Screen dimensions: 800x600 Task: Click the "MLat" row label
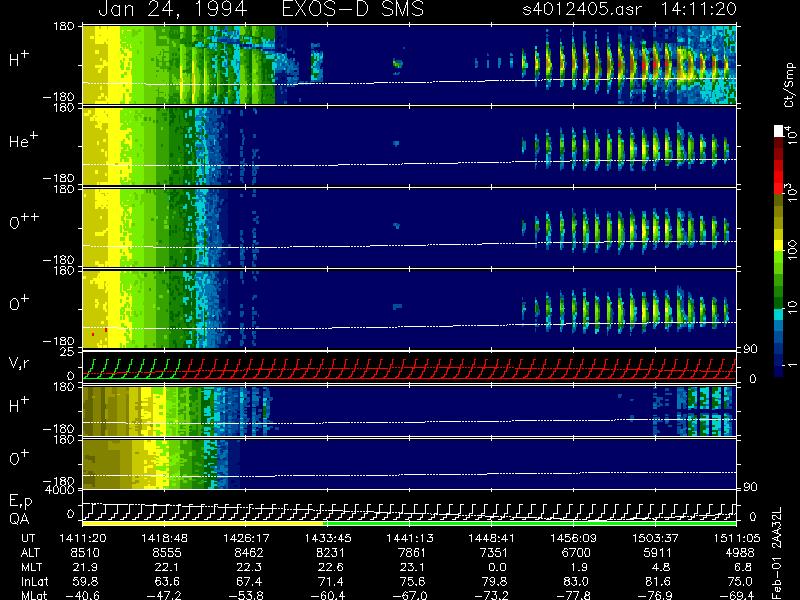(x=34, y=595)
